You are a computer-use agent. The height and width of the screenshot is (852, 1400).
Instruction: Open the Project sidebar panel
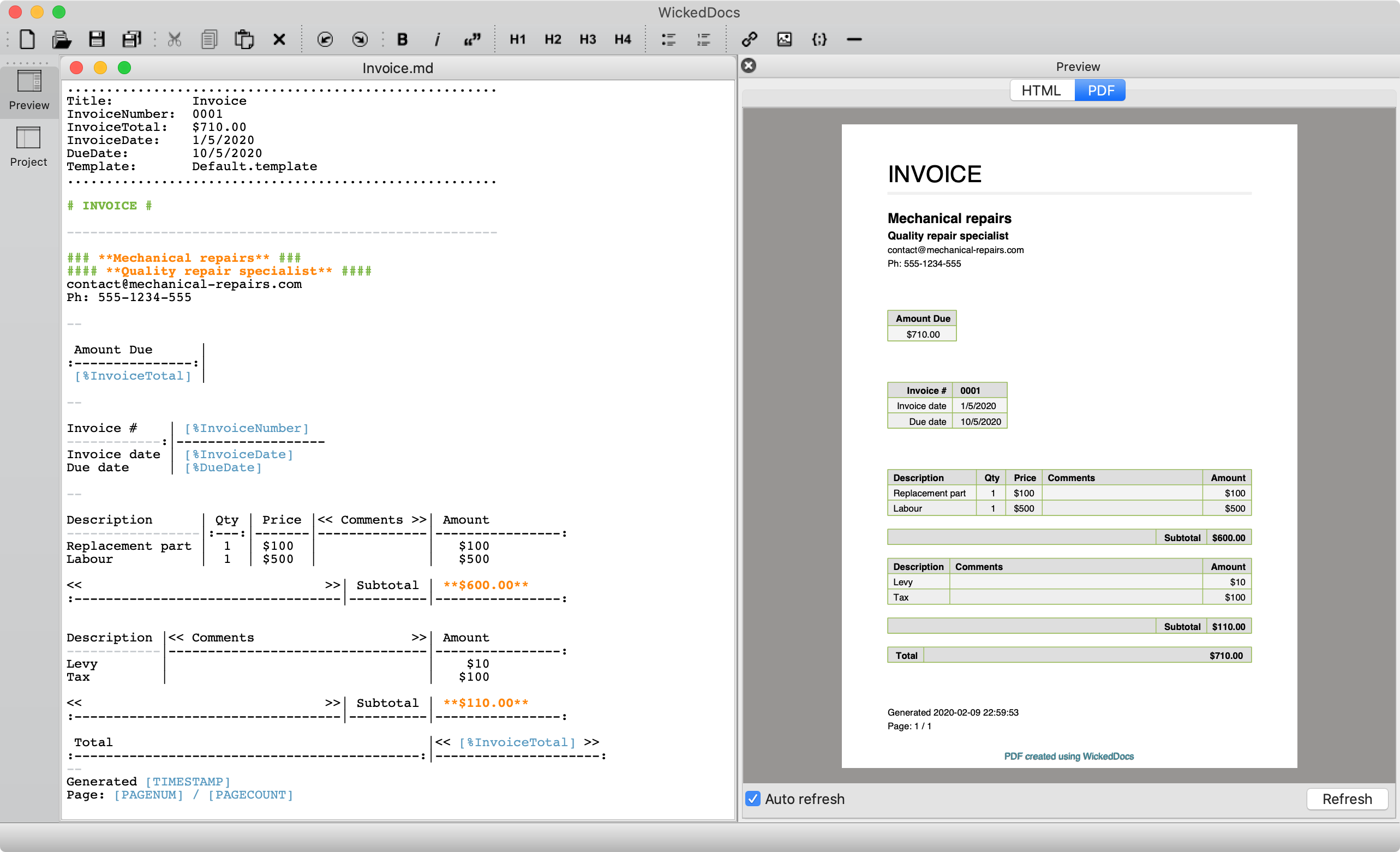coord(28,147)
